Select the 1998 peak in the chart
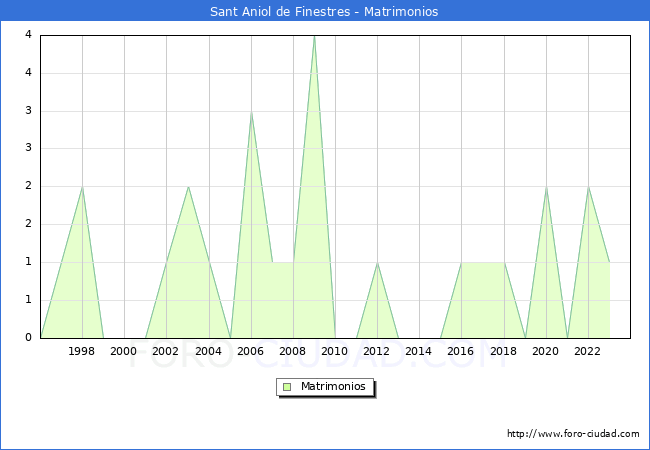The height and width of the screenshot is (450, 650). tap(82, 187)
